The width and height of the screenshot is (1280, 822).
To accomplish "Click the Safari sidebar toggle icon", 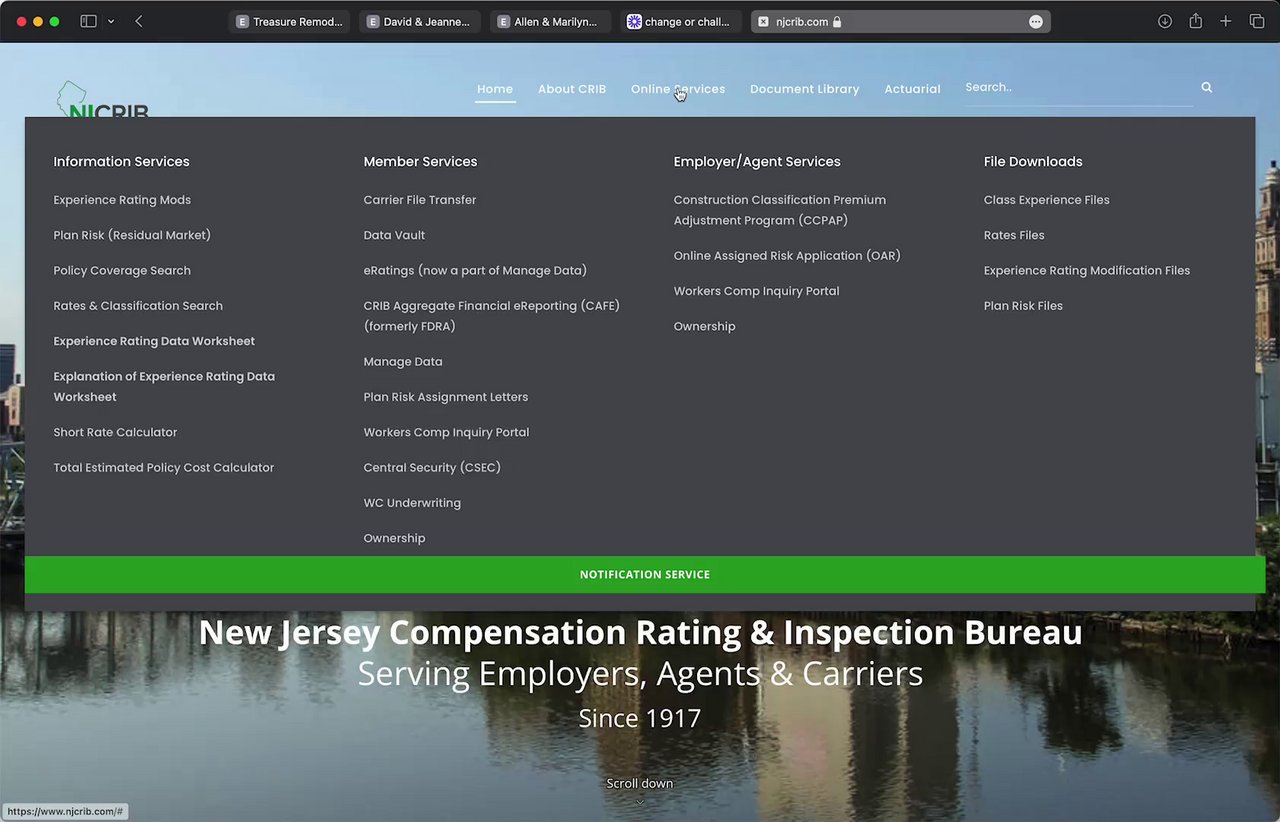I will tap(88, 21).
